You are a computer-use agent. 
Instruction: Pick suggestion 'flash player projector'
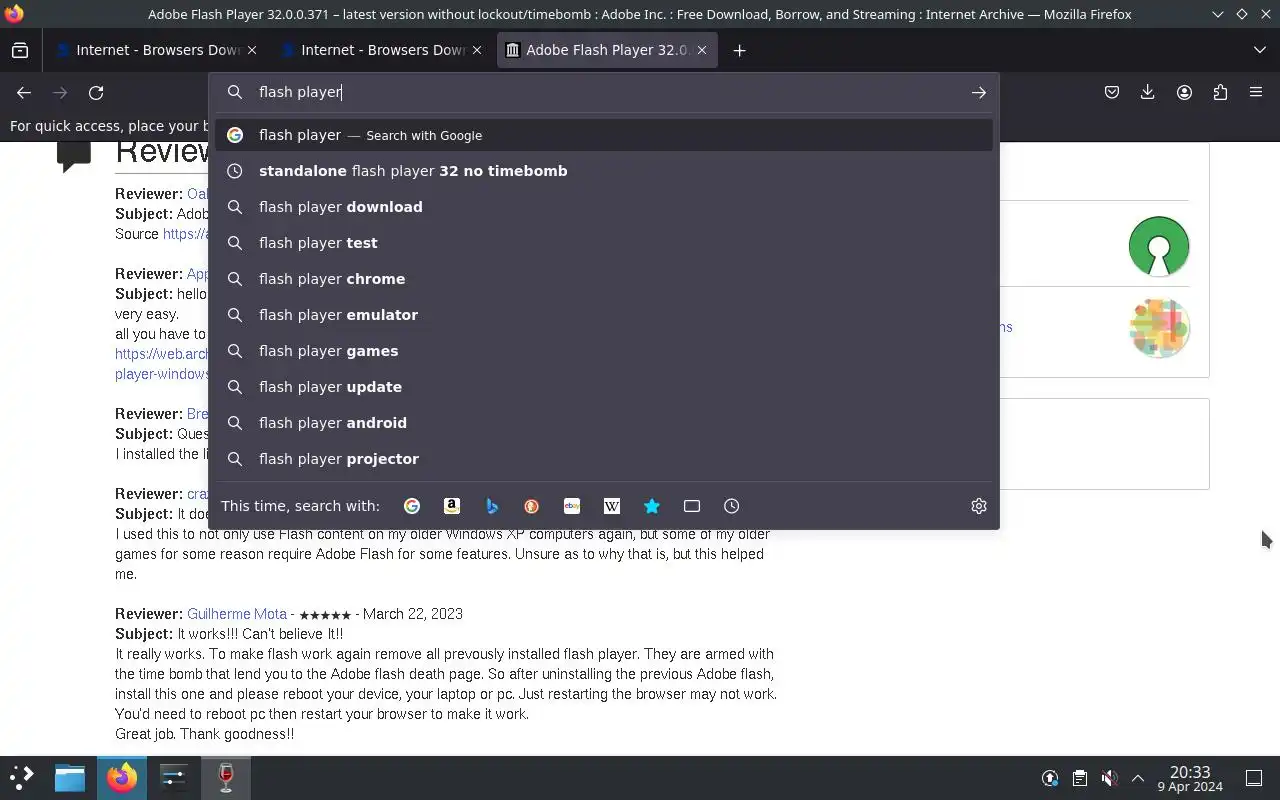604,459
